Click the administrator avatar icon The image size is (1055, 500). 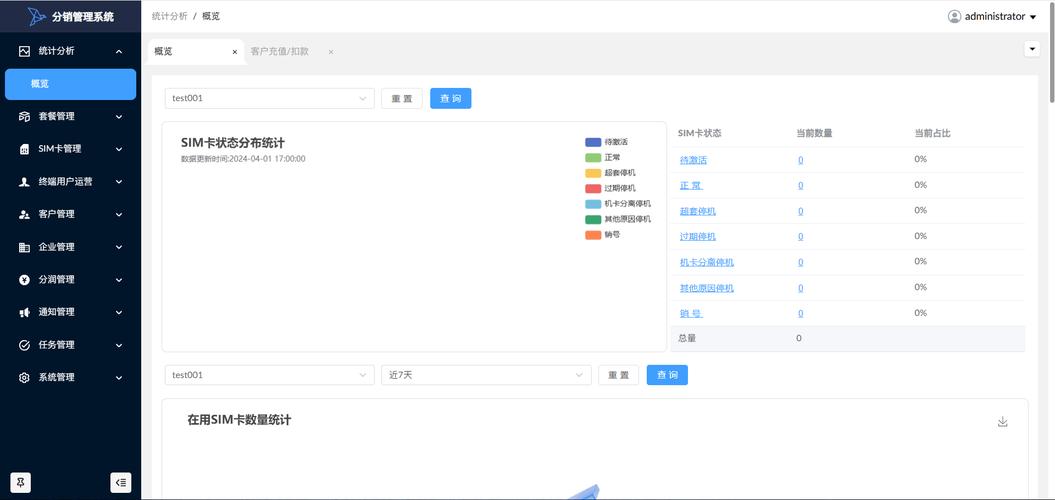tap(954, 17)
